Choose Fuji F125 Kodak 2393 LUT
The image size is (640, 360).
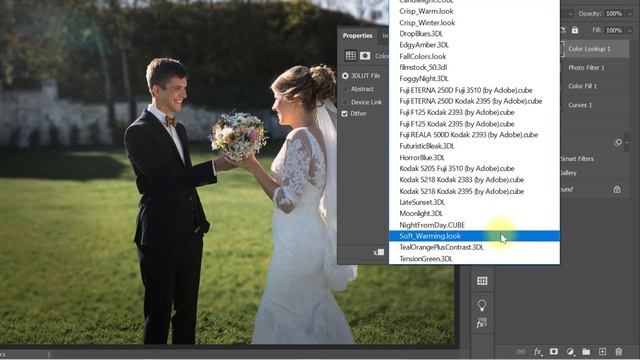tap(474, 112)
